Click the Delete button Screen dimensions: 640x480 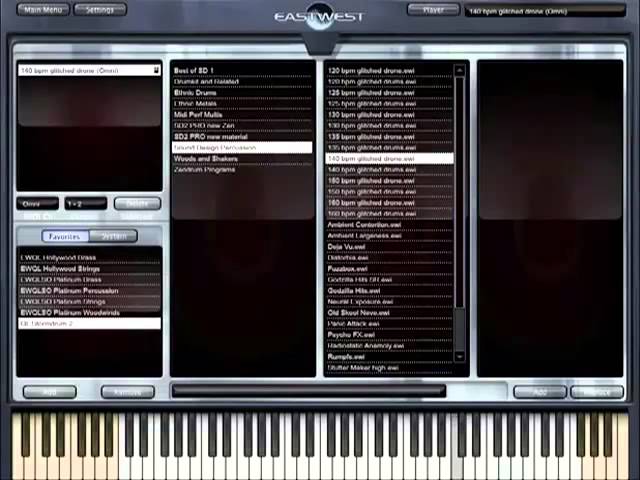pos(138,203)
